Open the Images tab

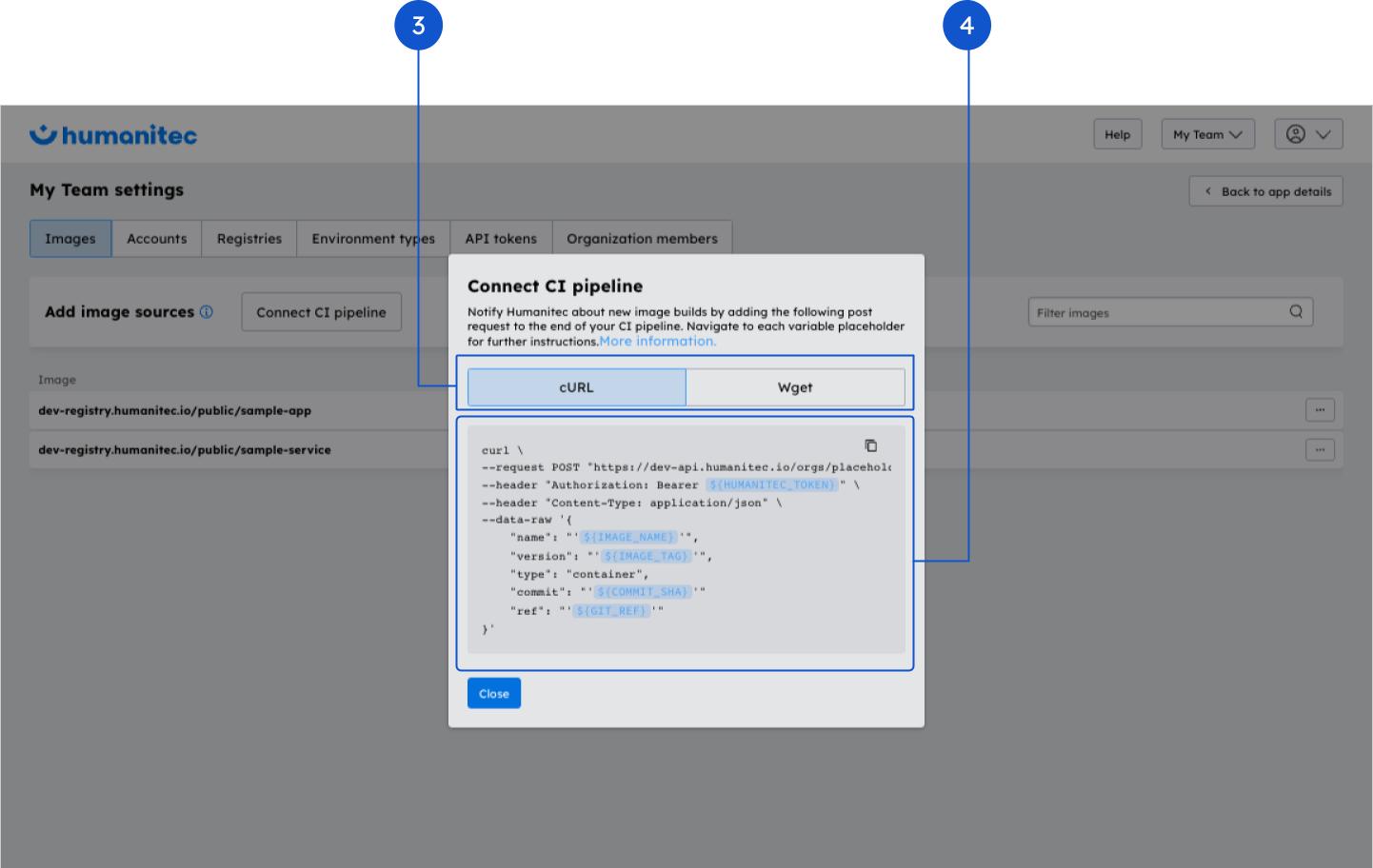70,239
